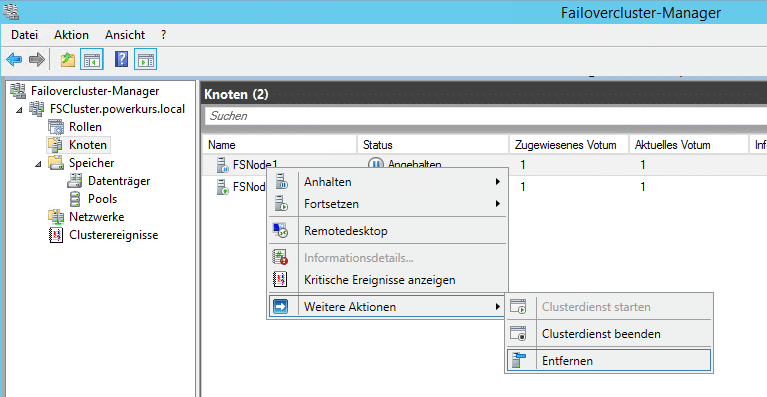Select Pools in the tree

[102, 199]
